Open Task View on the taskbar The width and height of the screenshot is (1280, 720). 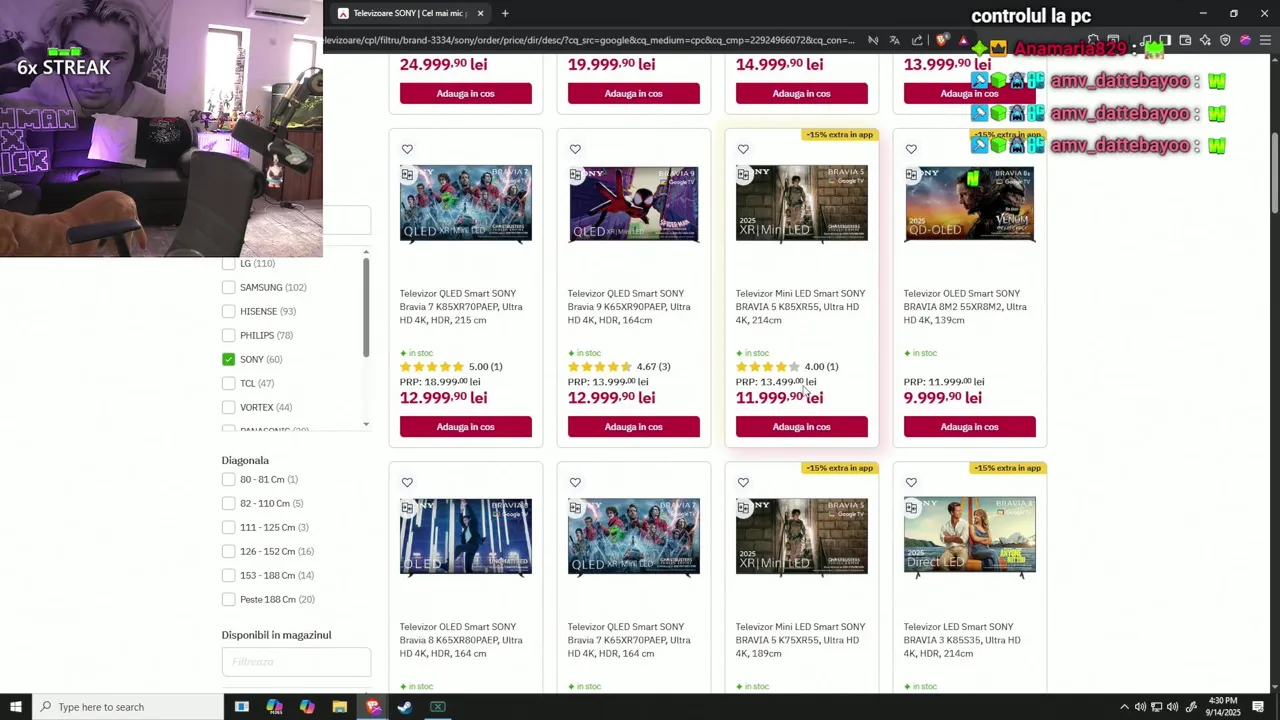[241, 707]
